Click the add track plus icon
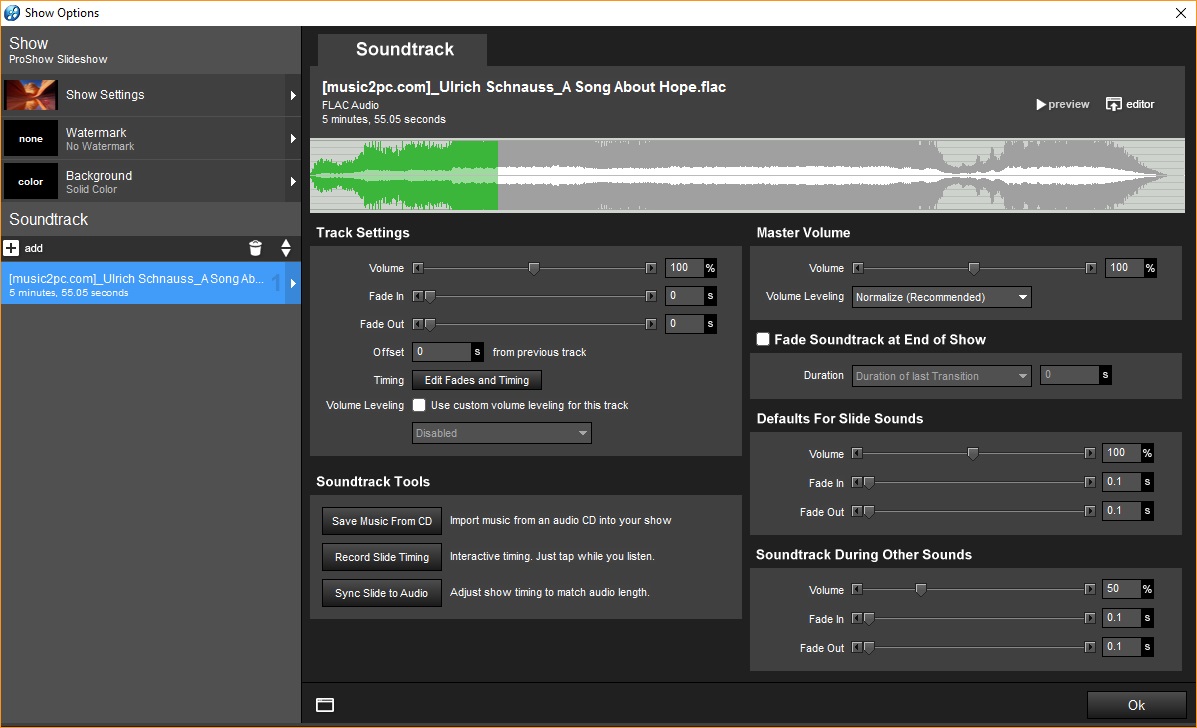Screen dimensions: 1197x728 pos(11,248)
